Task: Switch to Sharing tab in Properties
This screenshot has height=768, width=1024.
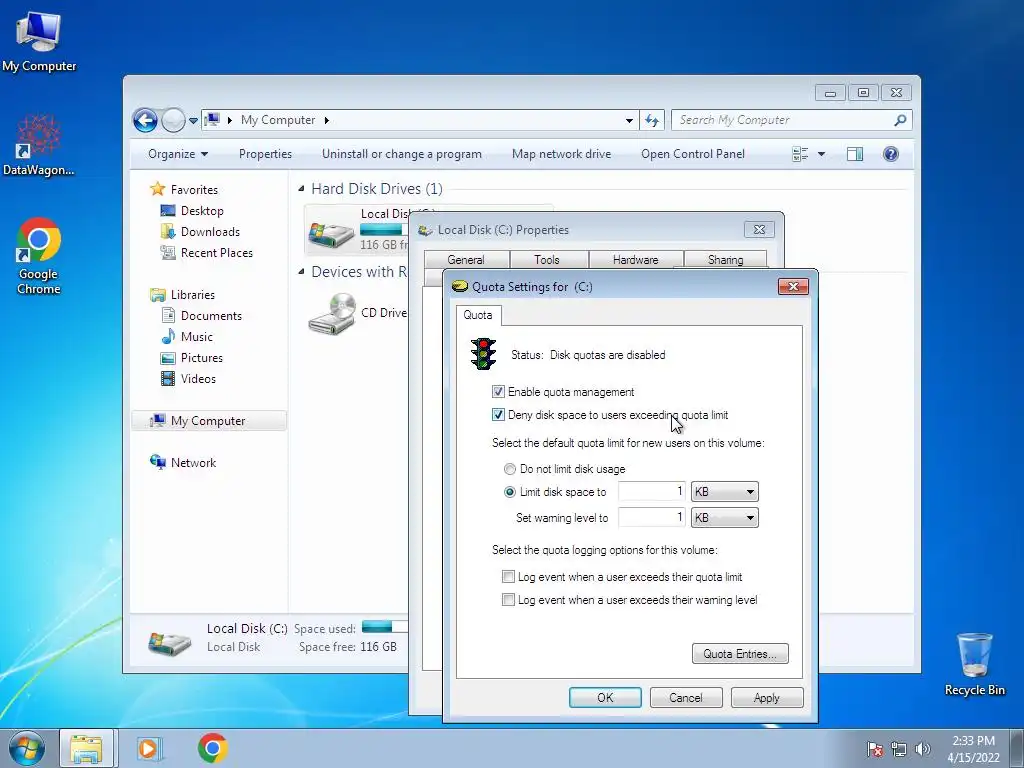Action: (725, 259)
